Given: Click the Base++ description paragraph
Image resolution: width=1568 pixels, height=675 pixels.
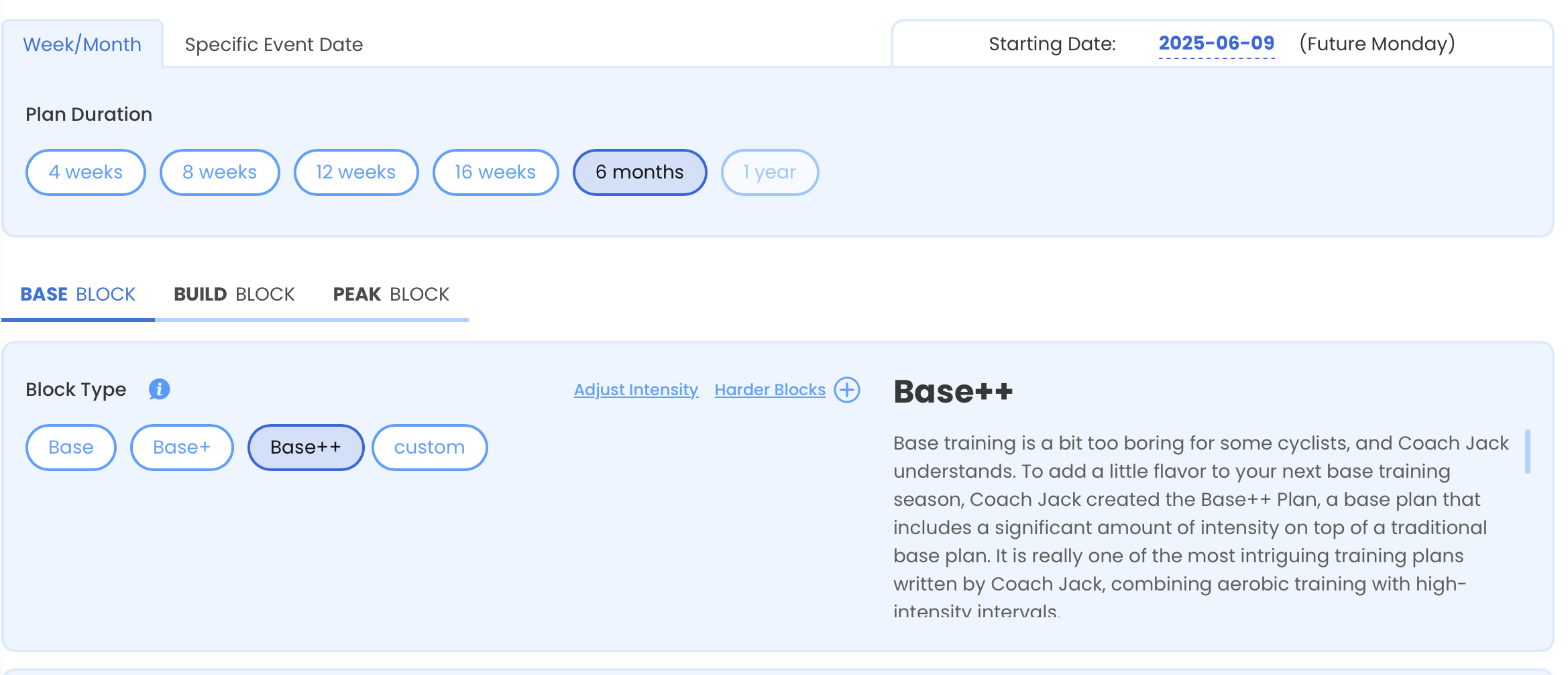Looking at the screenshot, I should coord(1201,527).
